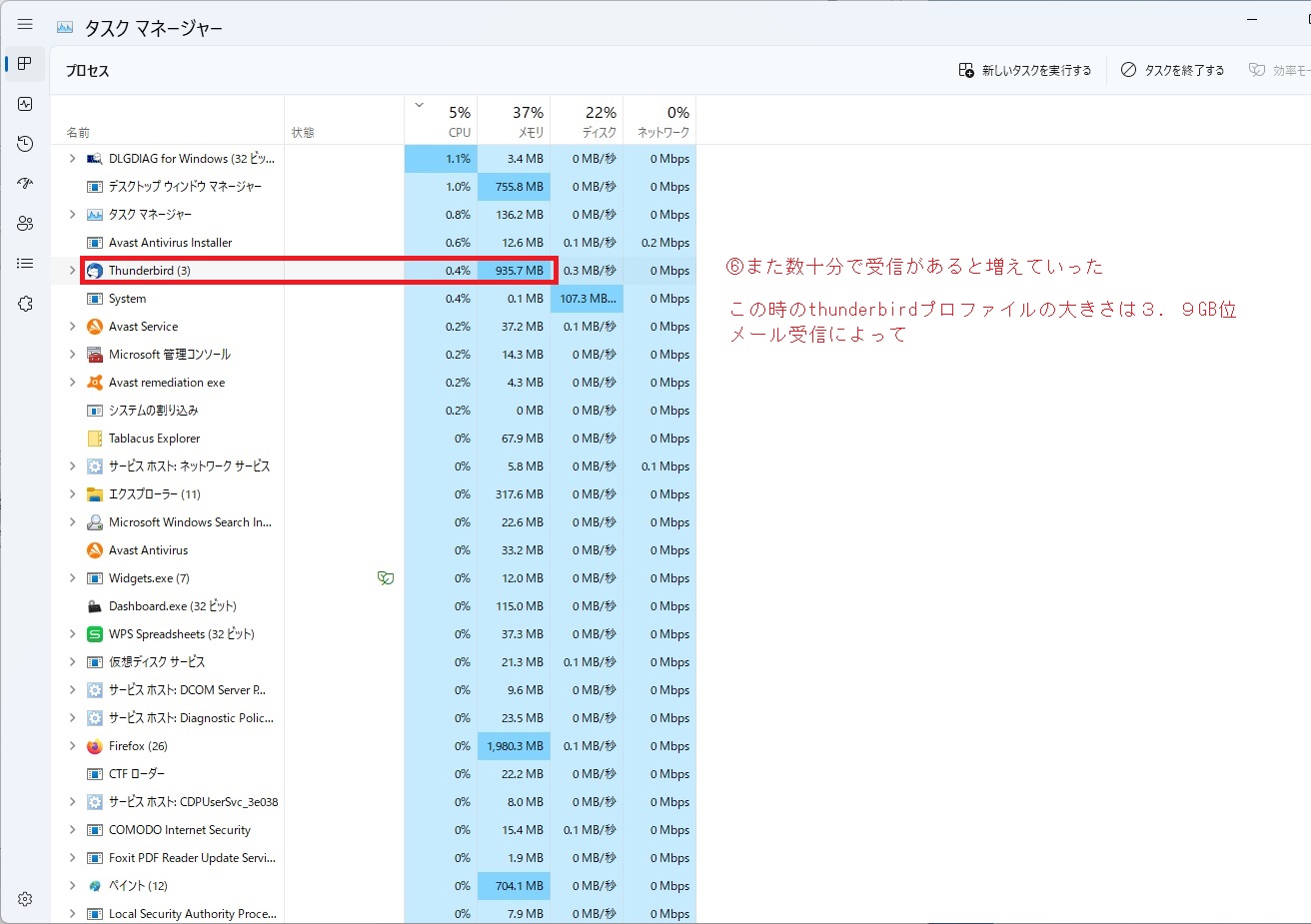This screenshot has height=924, width=1311.
Task: Open Task Manager settings gear
Action: [x=25, y=899]
